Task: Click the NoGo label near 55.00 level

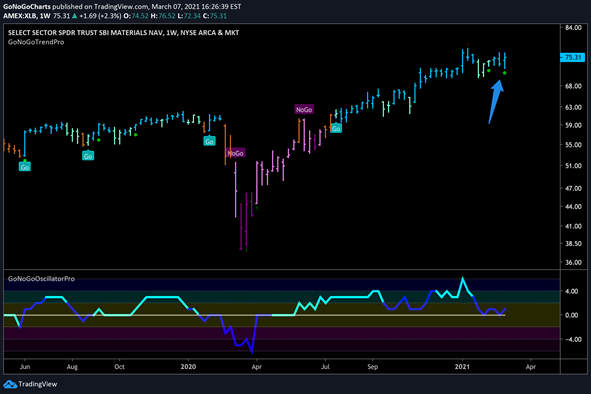Action: point(236,153)
